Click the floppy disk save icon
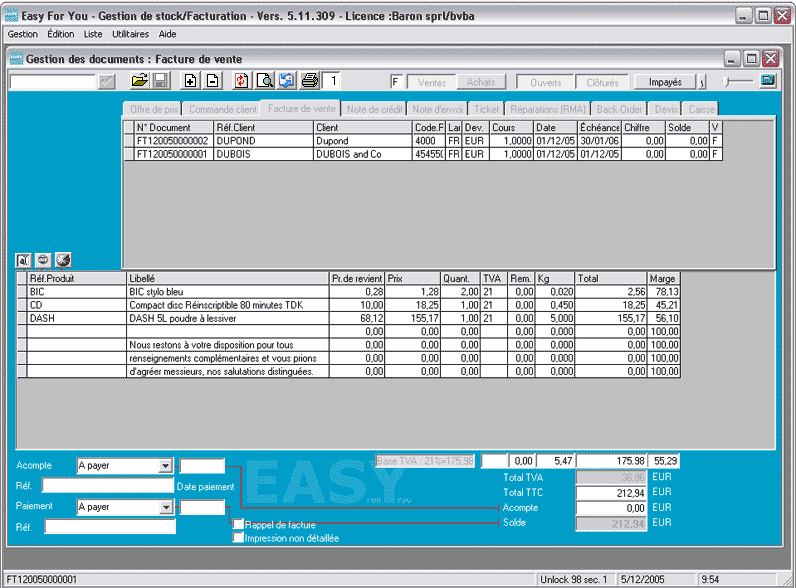This screenshot has width=796, height=588. click(x=160, y=81)
